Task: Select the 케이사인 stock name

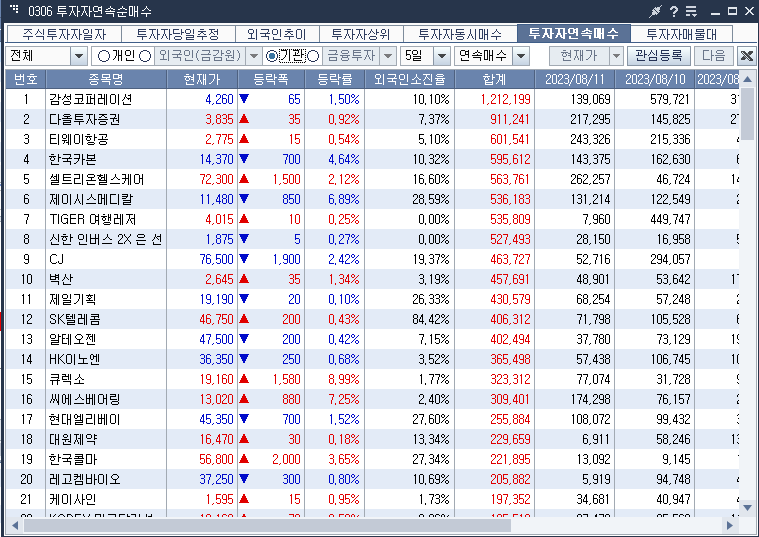Action: point(73,499)
